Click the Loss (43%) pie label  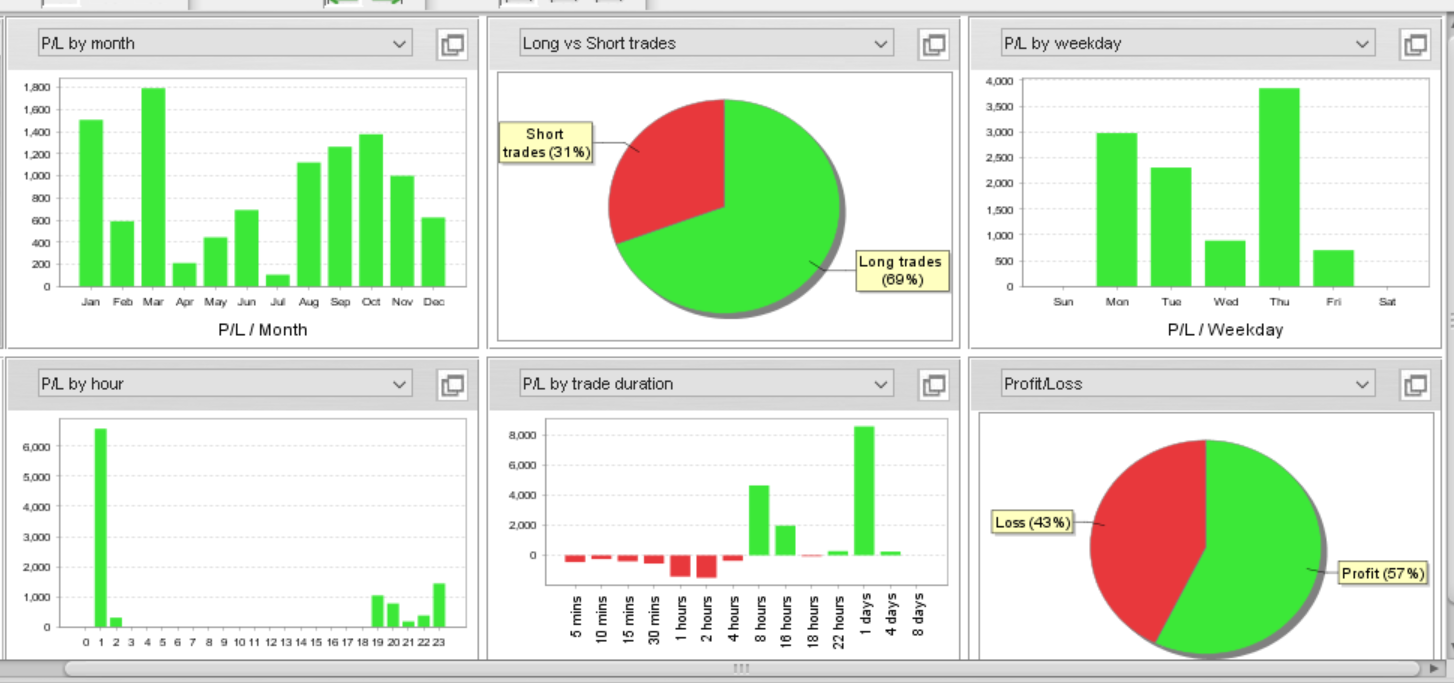(1033, 522)
